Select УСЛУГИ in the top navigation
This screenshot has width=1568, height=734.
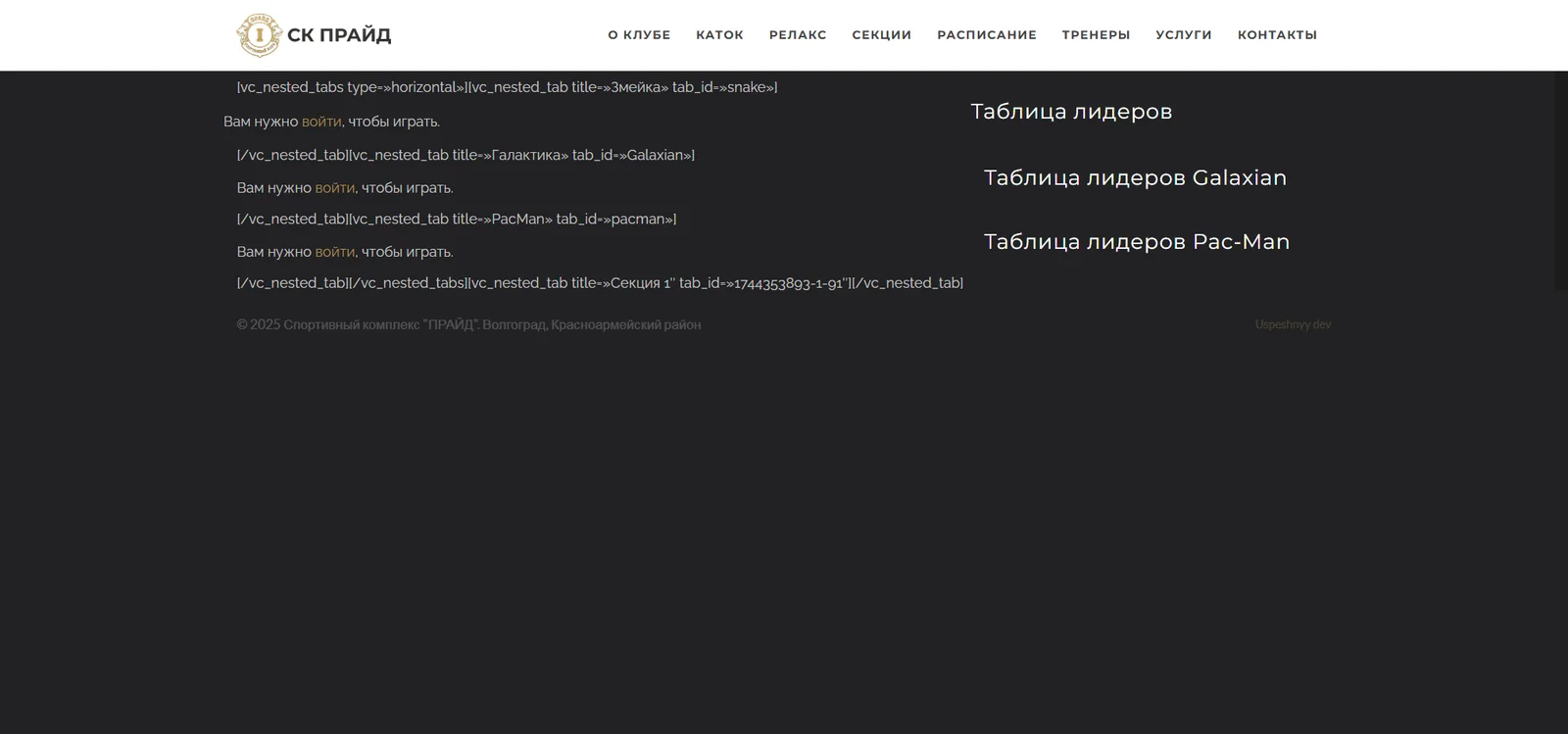pos(1184,35)
